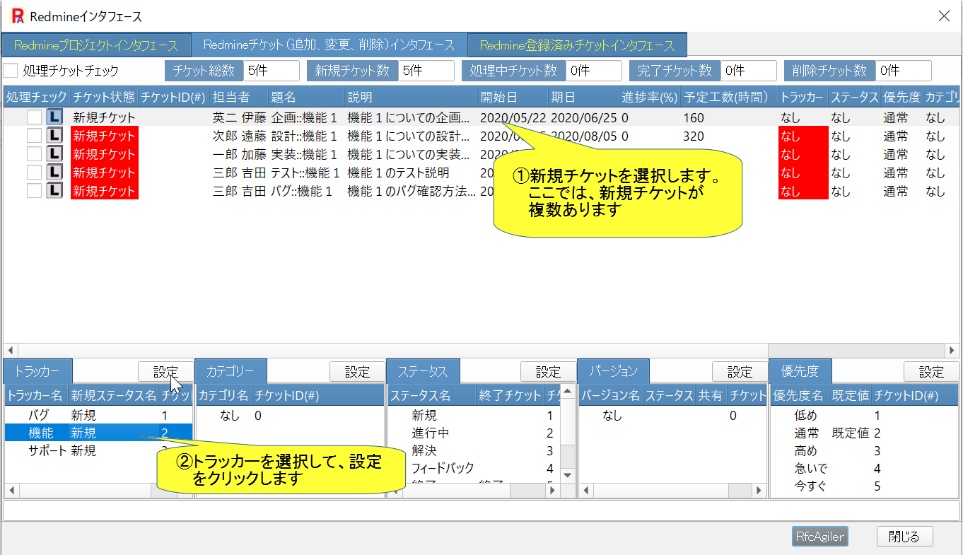This screenshot has width=963, height=555.
Task: Click 設定 button in バージョン panel
Action: coord(739,371)
